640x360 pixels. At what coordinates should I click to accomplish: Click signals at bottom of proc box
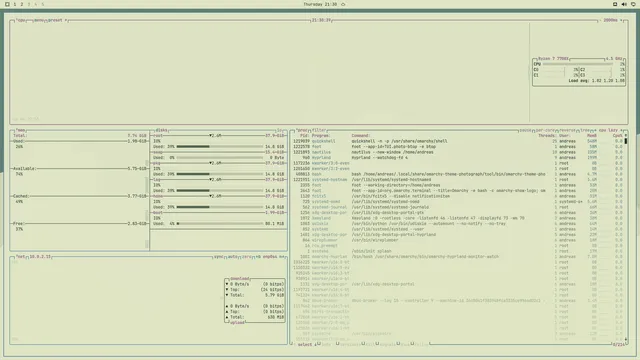(x=388, y=344)
